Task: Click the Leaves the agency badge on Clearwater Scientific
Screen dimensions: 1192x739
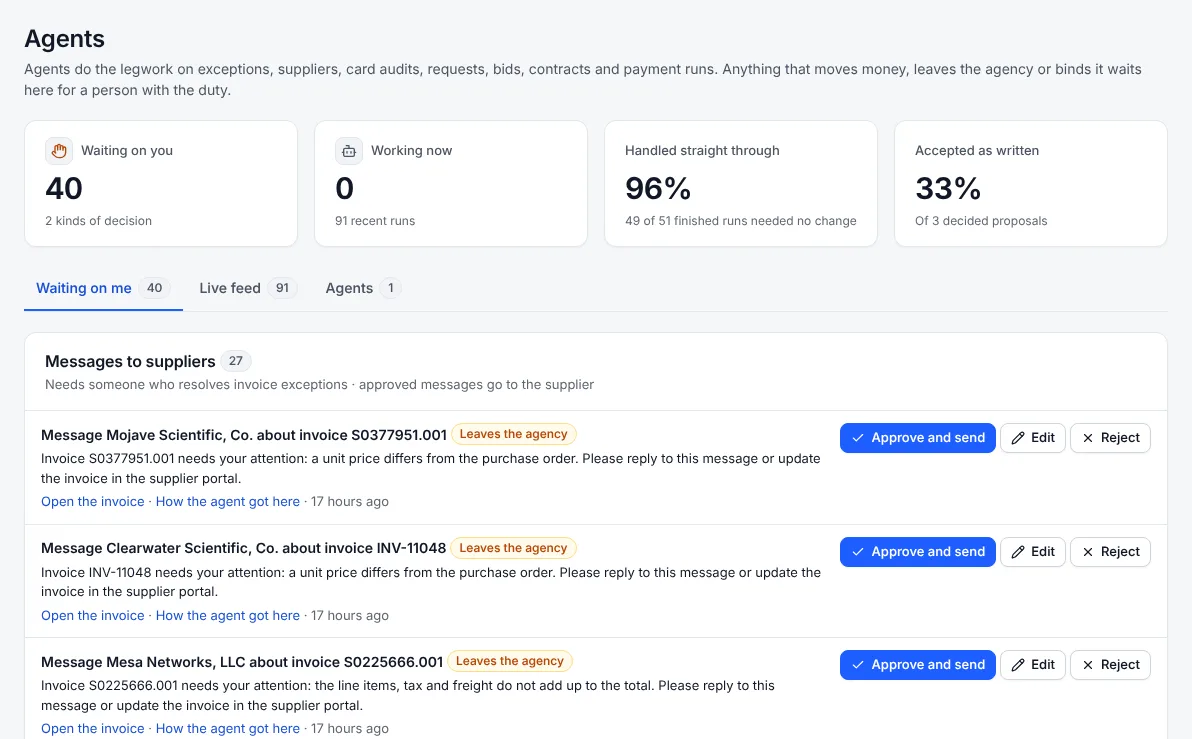Action: 513,548
